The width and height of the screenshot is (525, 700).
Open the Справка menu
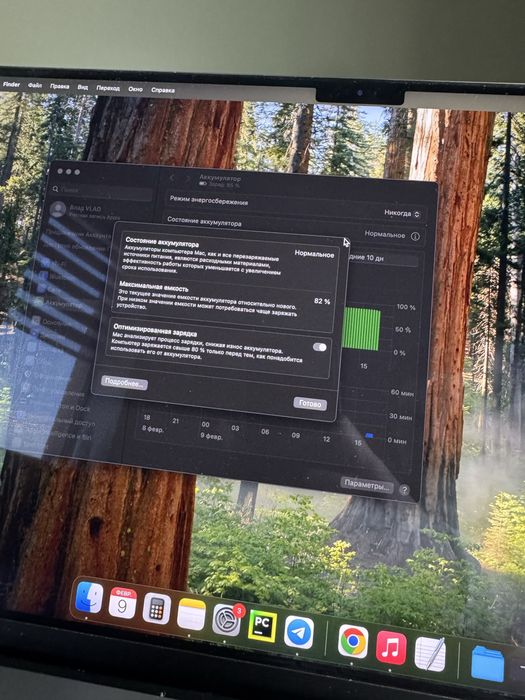tap(162, 90)
